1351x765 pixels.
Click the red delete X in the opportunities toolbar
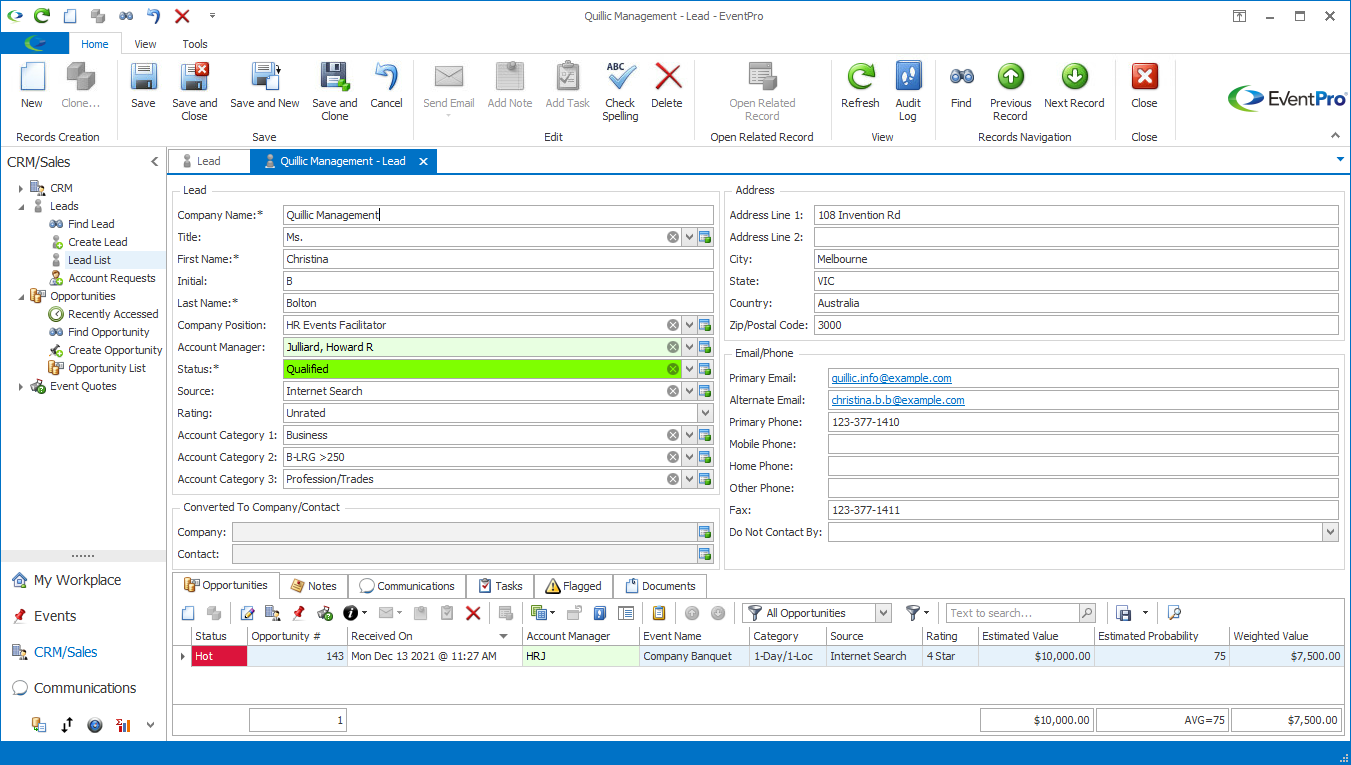pyautogui.click(x=473, y=613)
